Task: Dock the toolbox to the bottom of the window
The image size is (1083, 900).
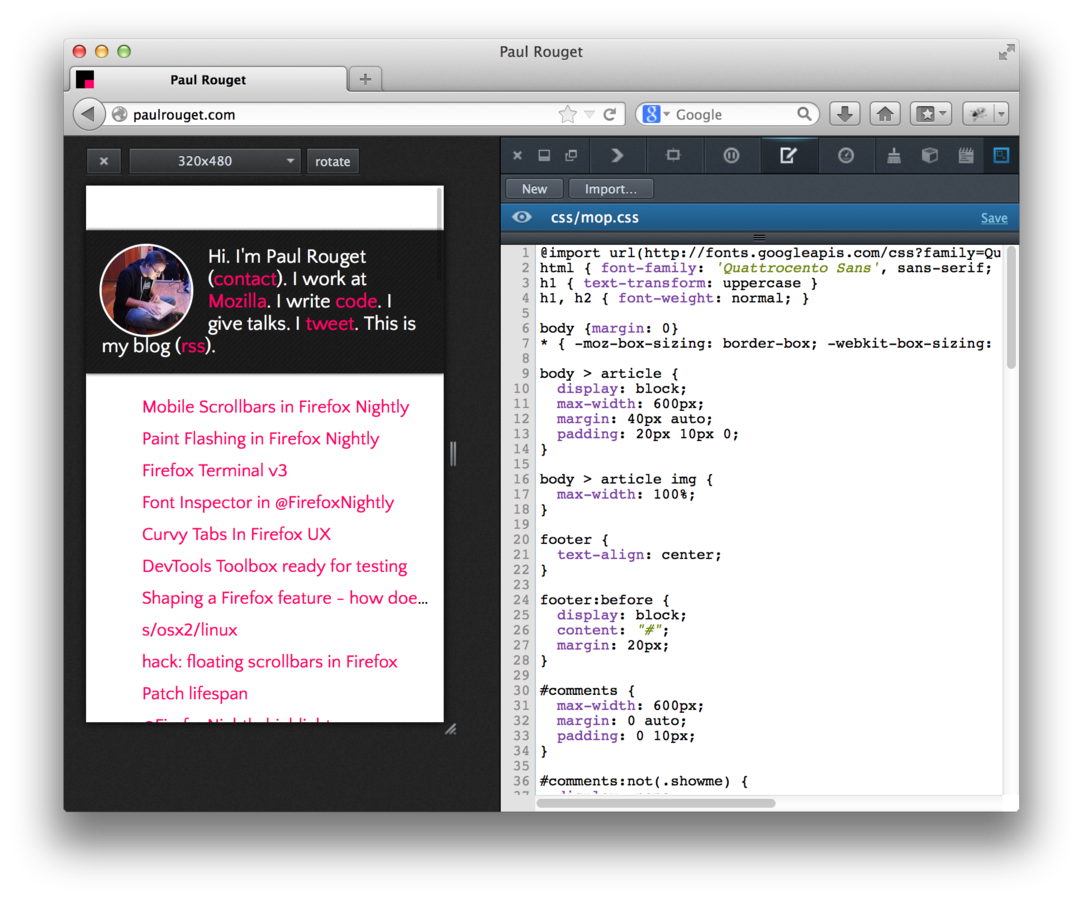Action: click(544, 155)
